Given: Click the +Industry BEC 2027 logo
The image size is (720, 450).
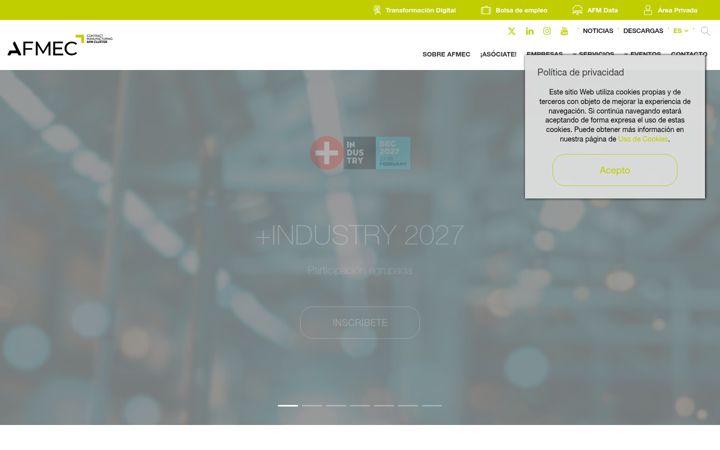Looking at the screenshot, I should [x=360, y=153].
